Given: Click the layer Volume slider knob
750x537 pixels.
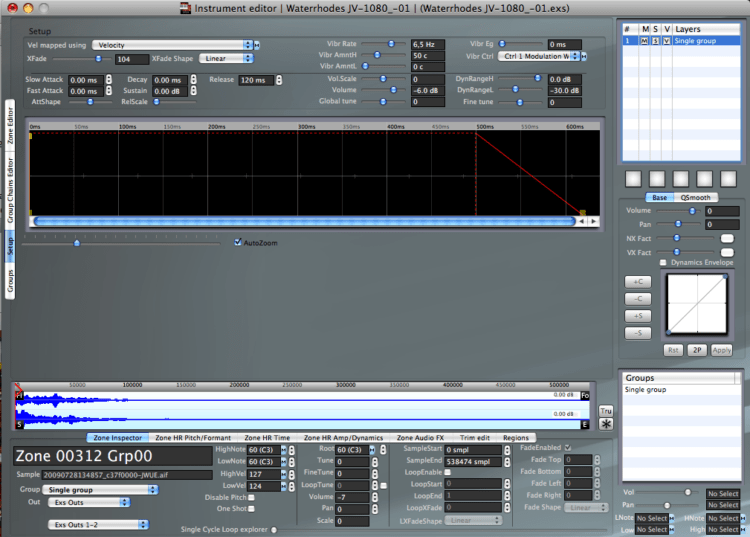Looking at the screenshot, I should 692,210.
